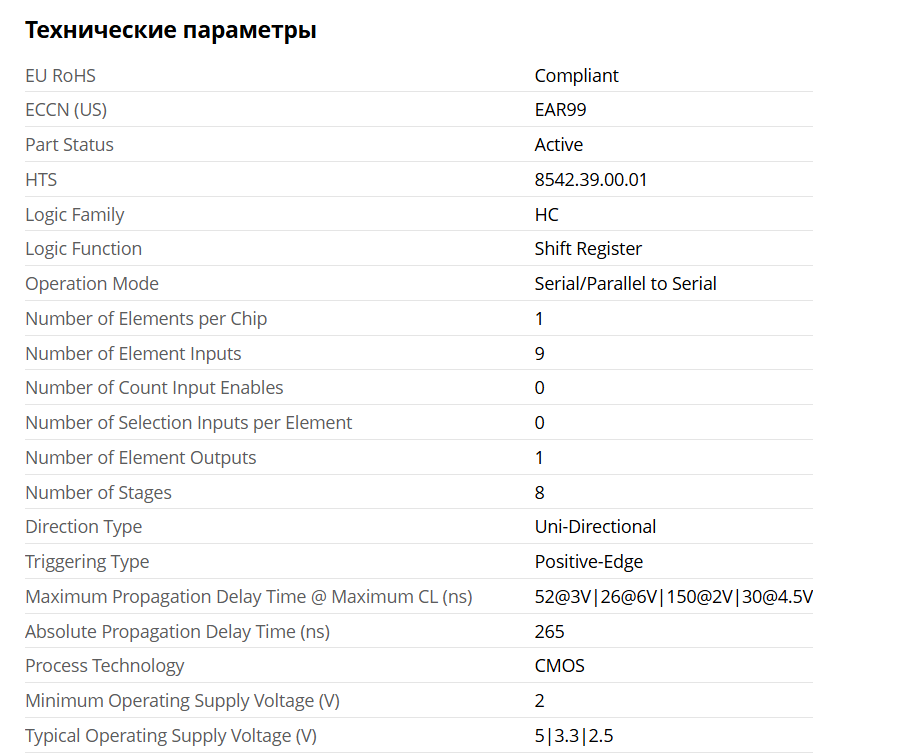Image resolution: width=898 pixels, height=753 pixels.
Task: Click the 'Absolute Propagation Delay Time (ns)' label
Action: [x=177, y=632]
